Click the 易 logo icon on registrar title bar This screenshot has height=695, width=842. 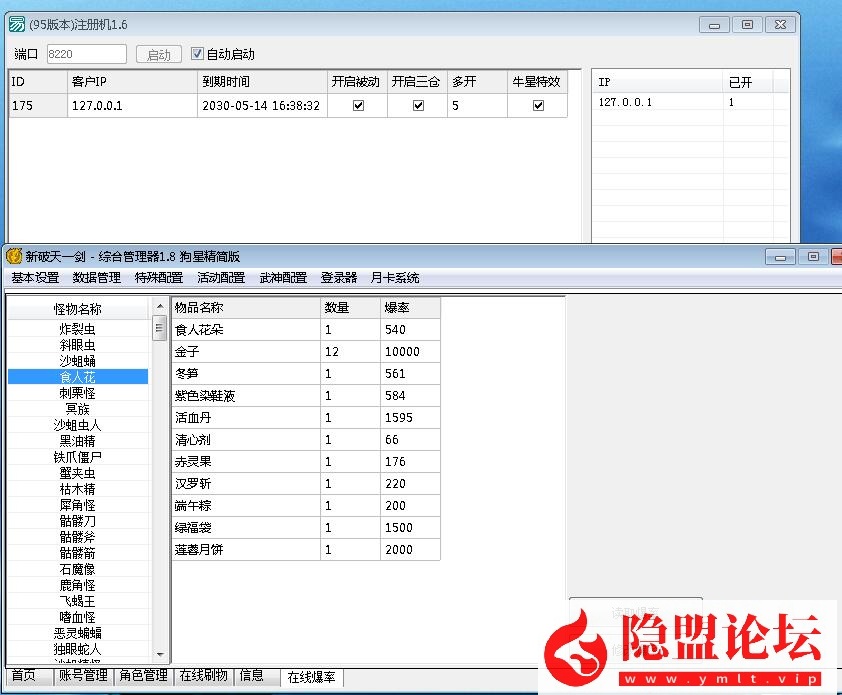[15, 23]
